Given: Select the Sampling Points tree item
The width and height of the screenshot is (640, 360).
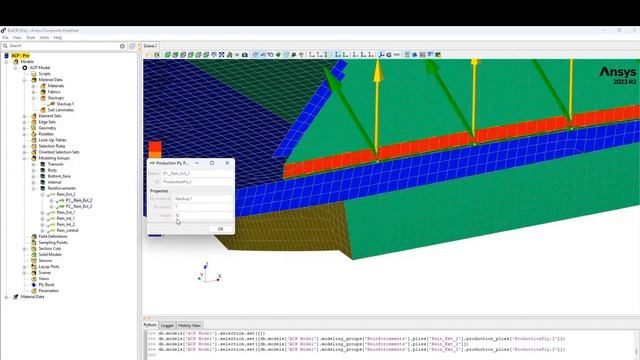Looking at the screenshot, I should (53, 242).
